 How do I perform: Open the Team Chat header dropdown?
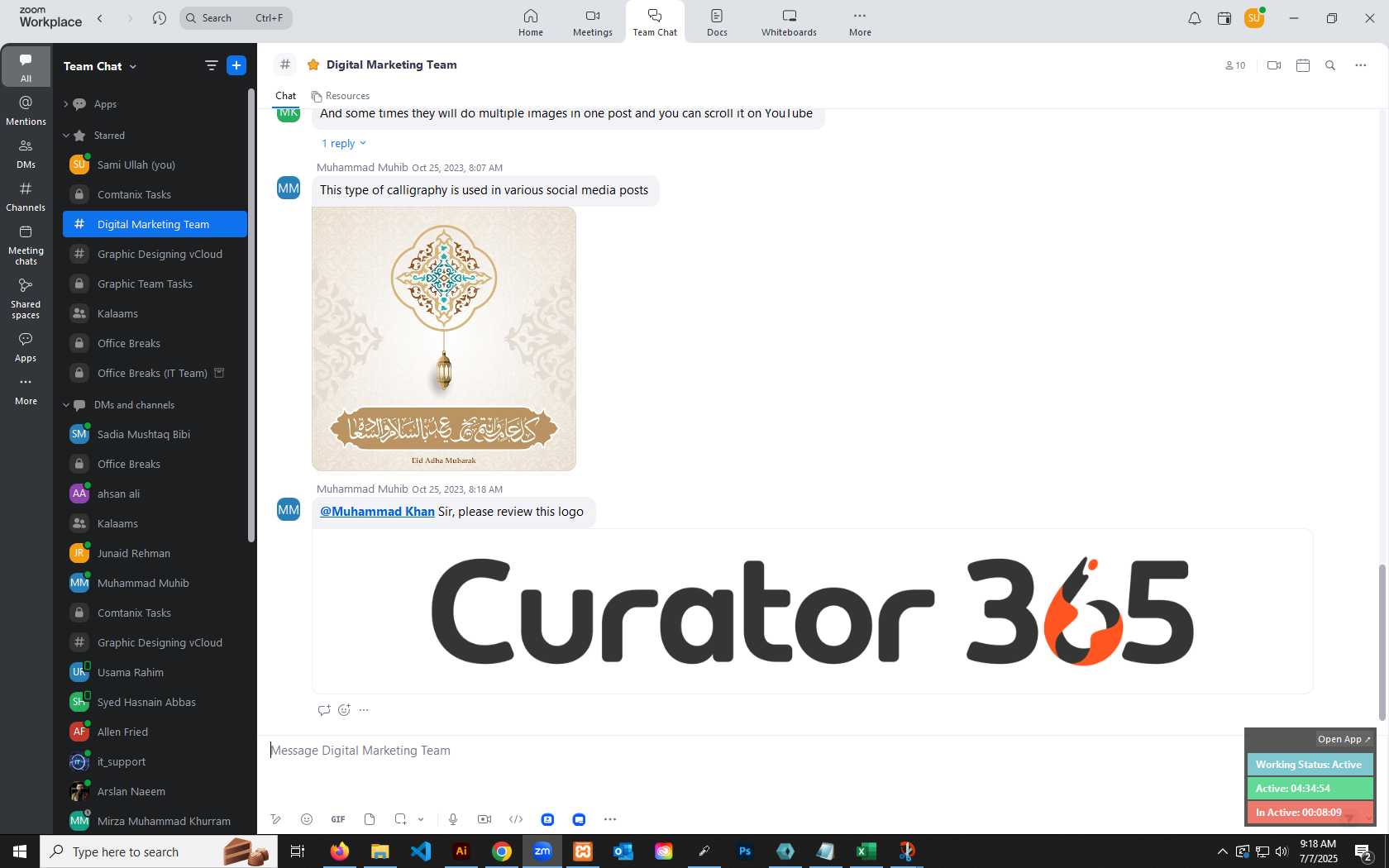(x=100, y=66)
